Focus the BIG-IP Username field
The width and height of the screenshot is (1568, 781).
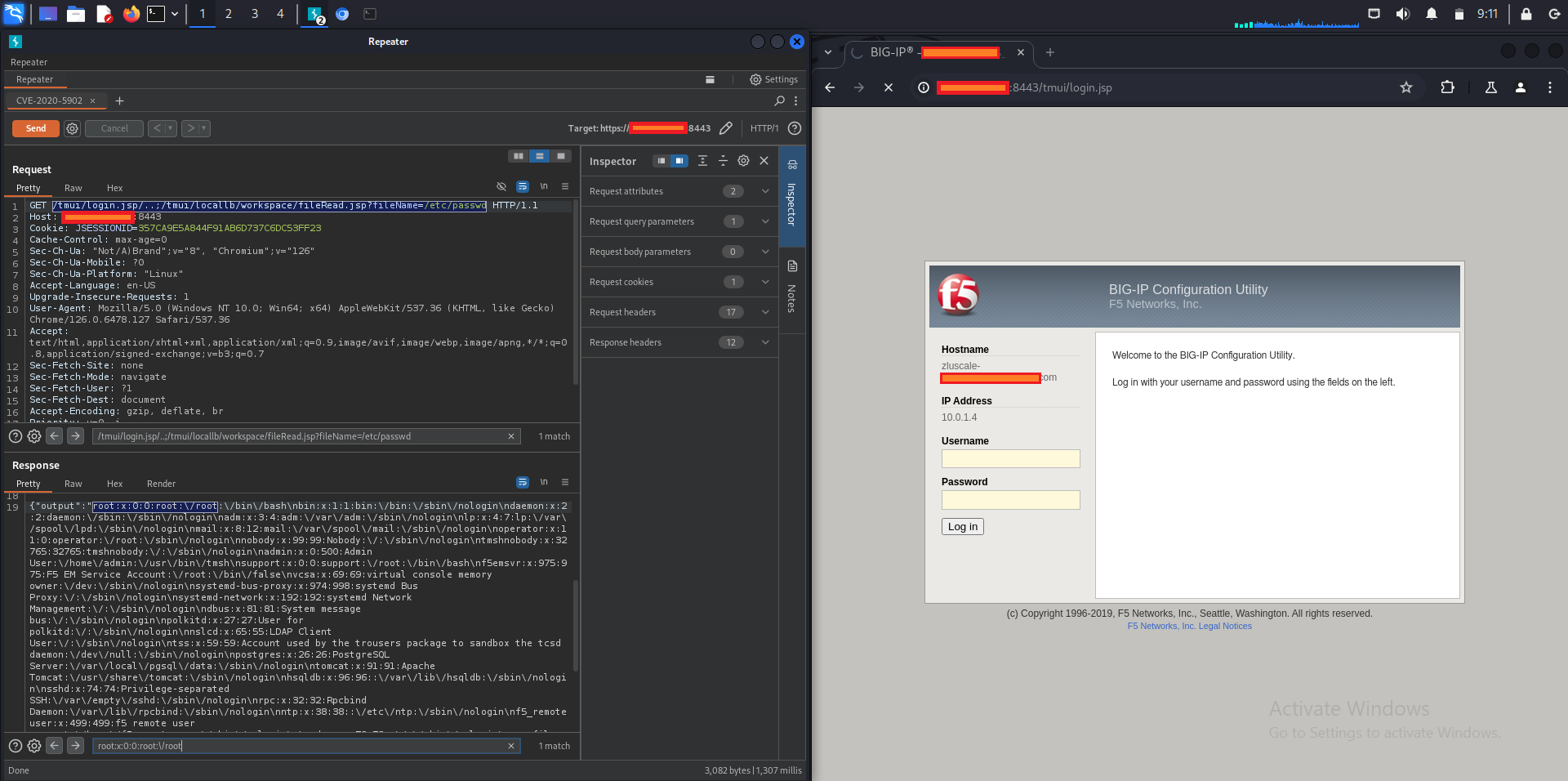(1011, 459)
